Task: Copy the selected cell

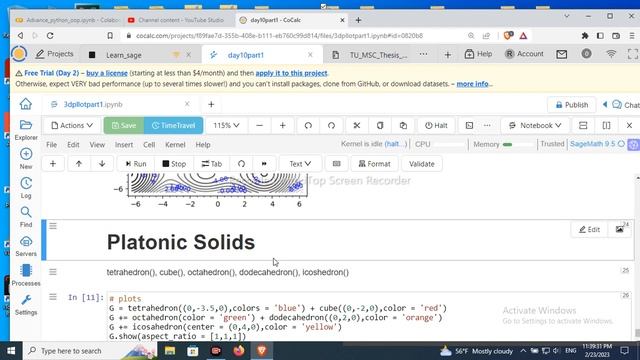Action: pyautogui.click(x=380, y=125)
